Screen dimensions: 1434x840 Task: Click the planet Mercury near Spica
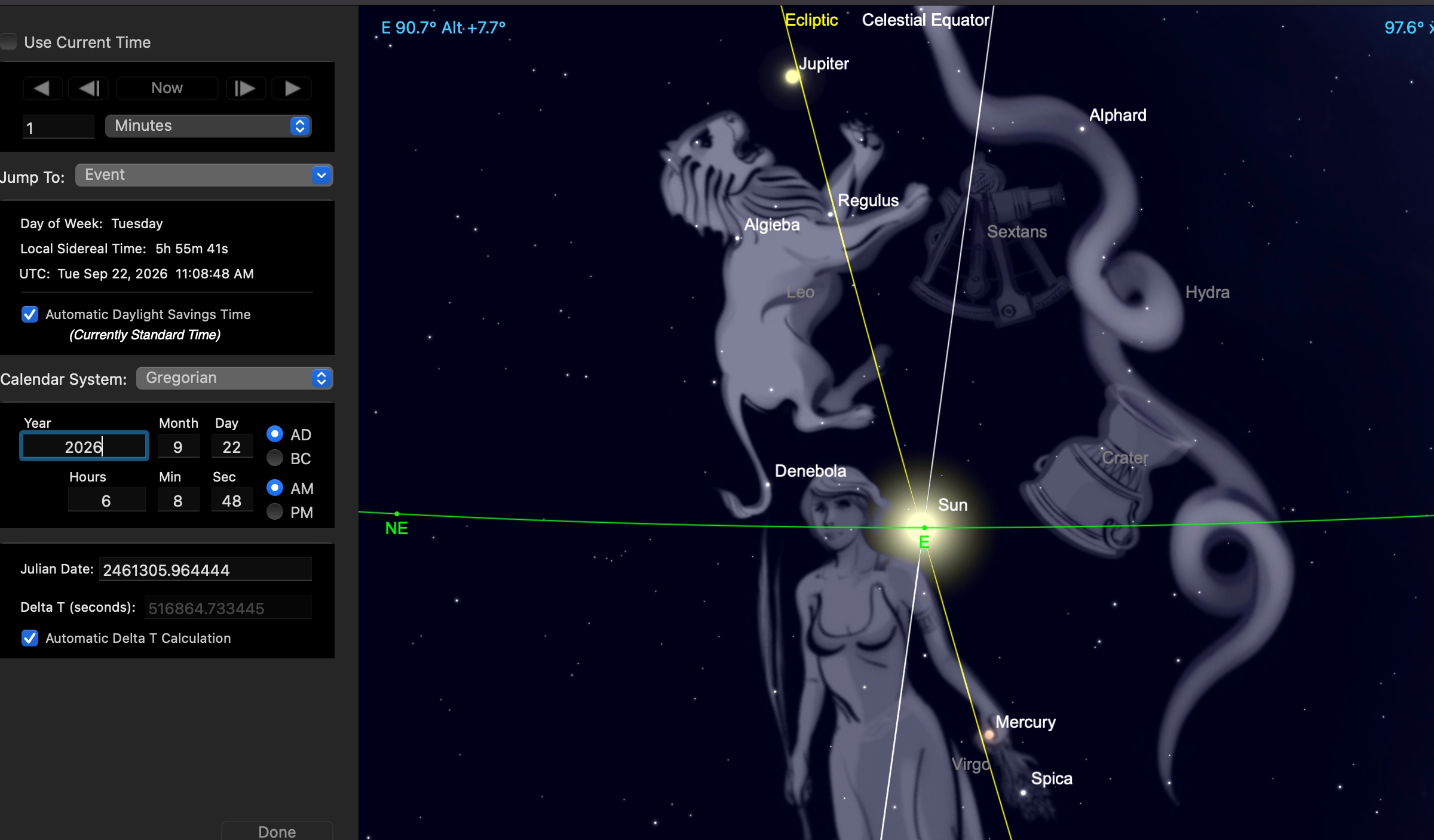click(989, 735)
